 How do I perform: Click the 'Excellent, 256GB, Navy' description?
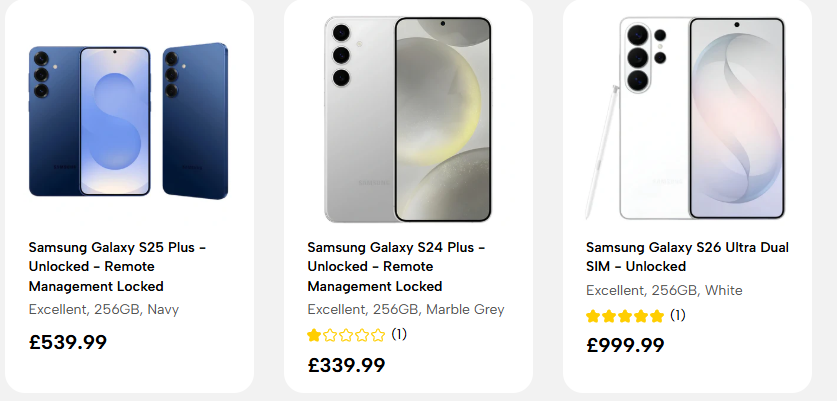coord(104,310)
